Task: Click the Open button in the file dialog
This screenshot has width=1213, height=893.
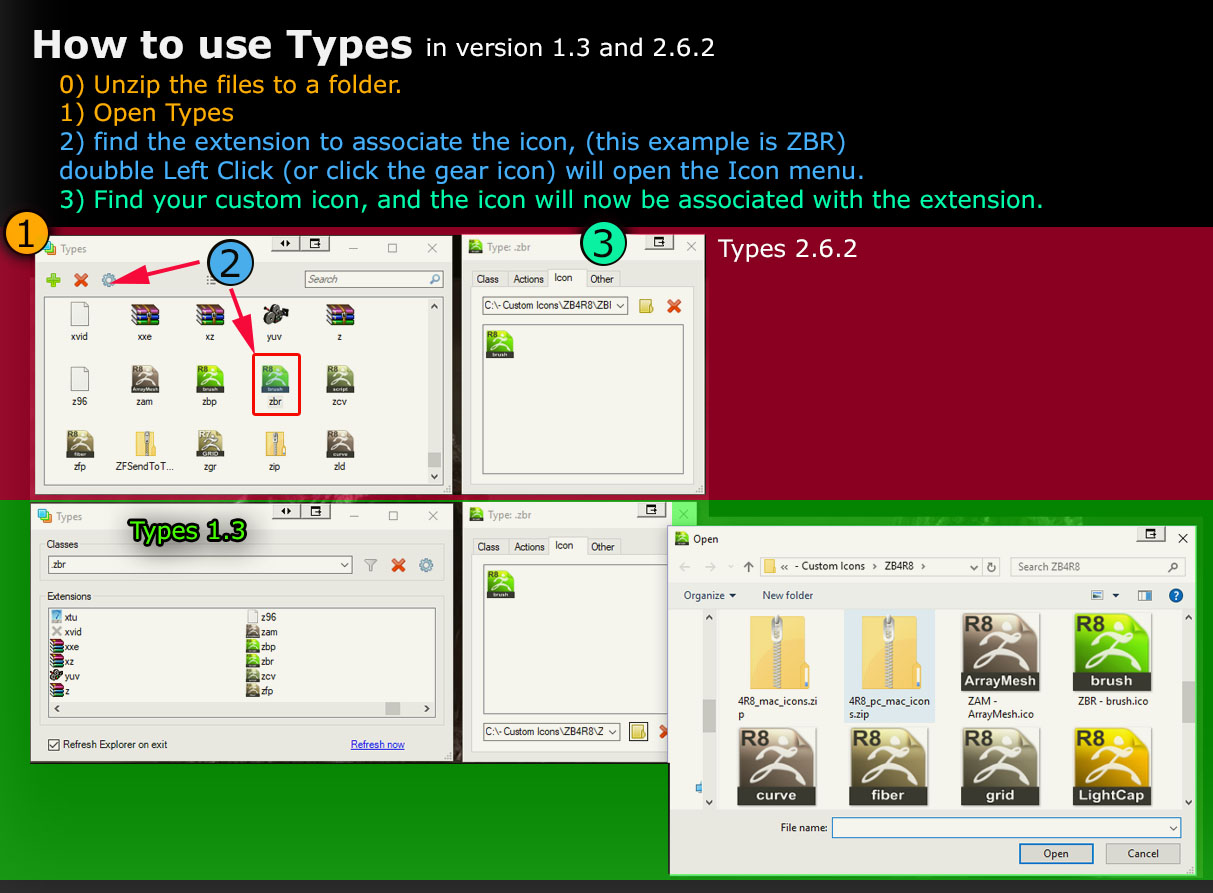Action: pyautogui.click(x=1056, y=854)
